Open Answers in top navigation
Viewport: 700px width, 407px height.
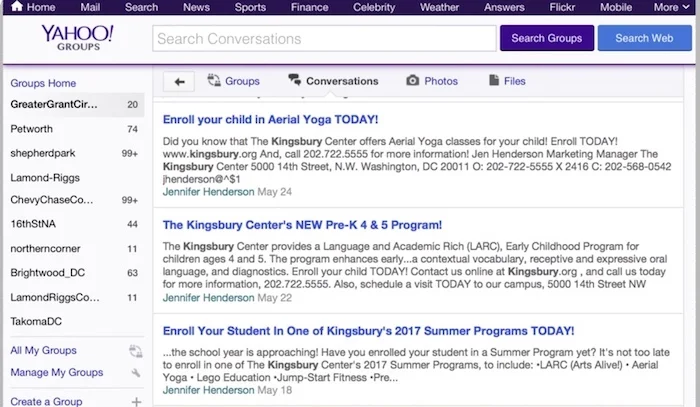[x=504, y=7]
